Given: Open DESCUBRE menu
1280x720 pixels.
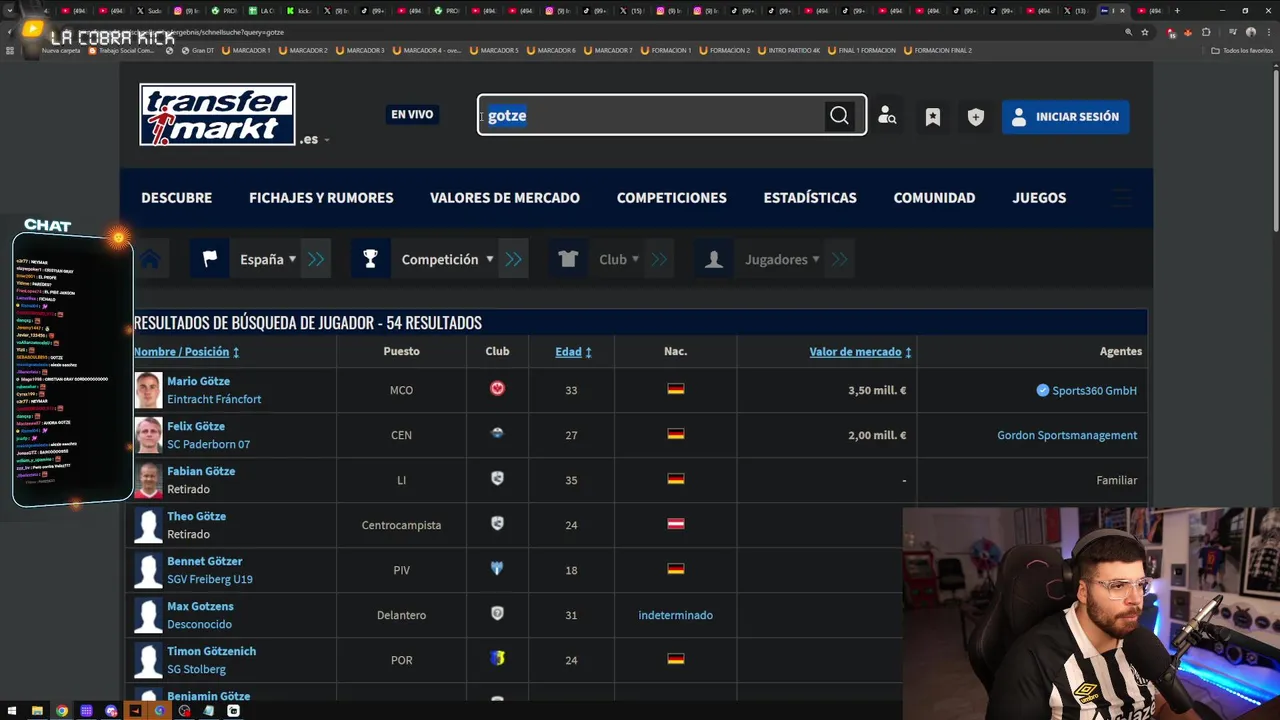Looking at the screenshot, I should [x=176, y=198].
